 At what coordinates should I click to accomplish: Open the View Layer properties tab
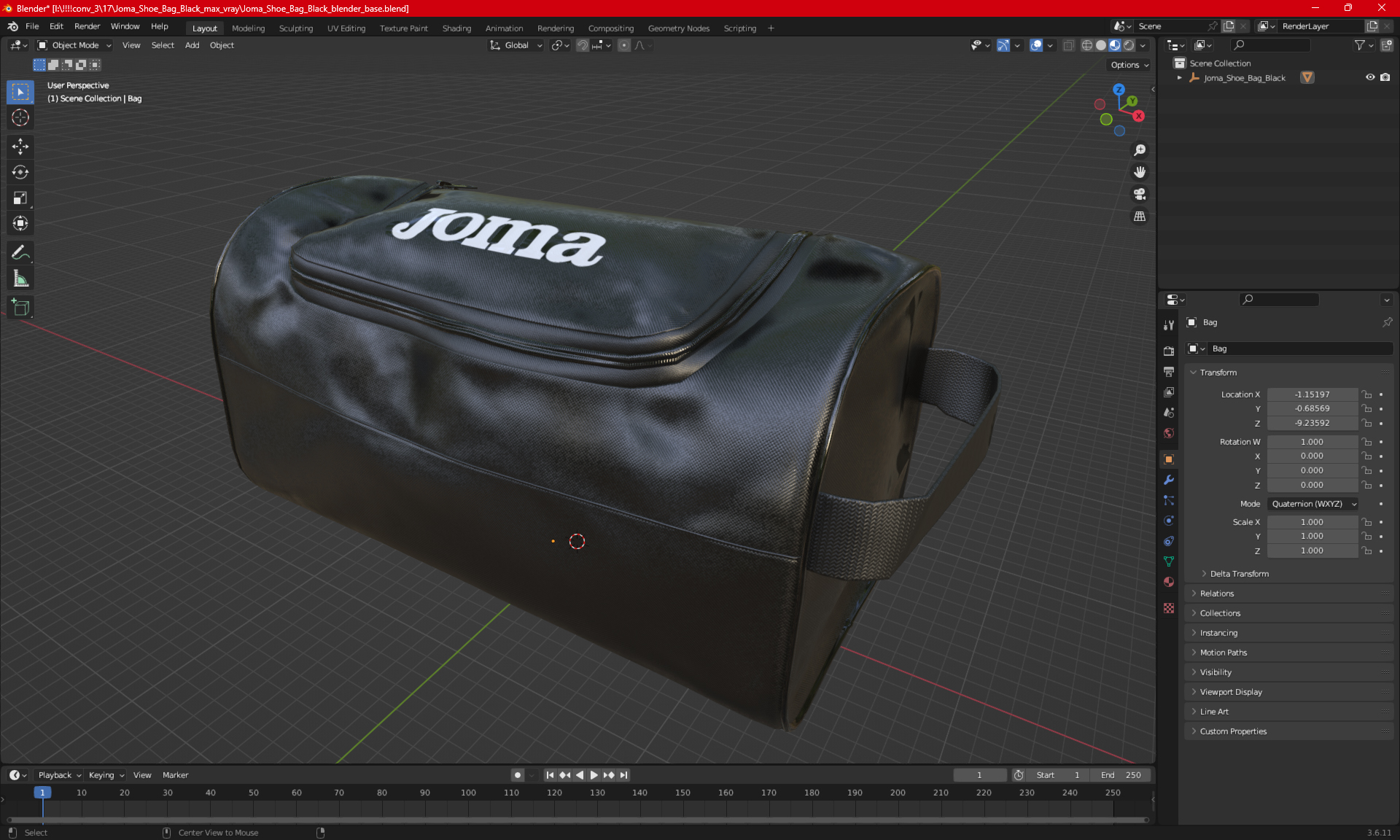click(x=1169, y=392)
